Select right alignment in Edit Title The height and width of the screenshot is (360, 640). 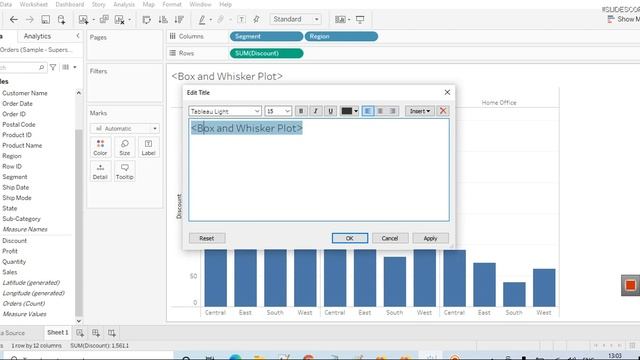(x=393, y=111)
